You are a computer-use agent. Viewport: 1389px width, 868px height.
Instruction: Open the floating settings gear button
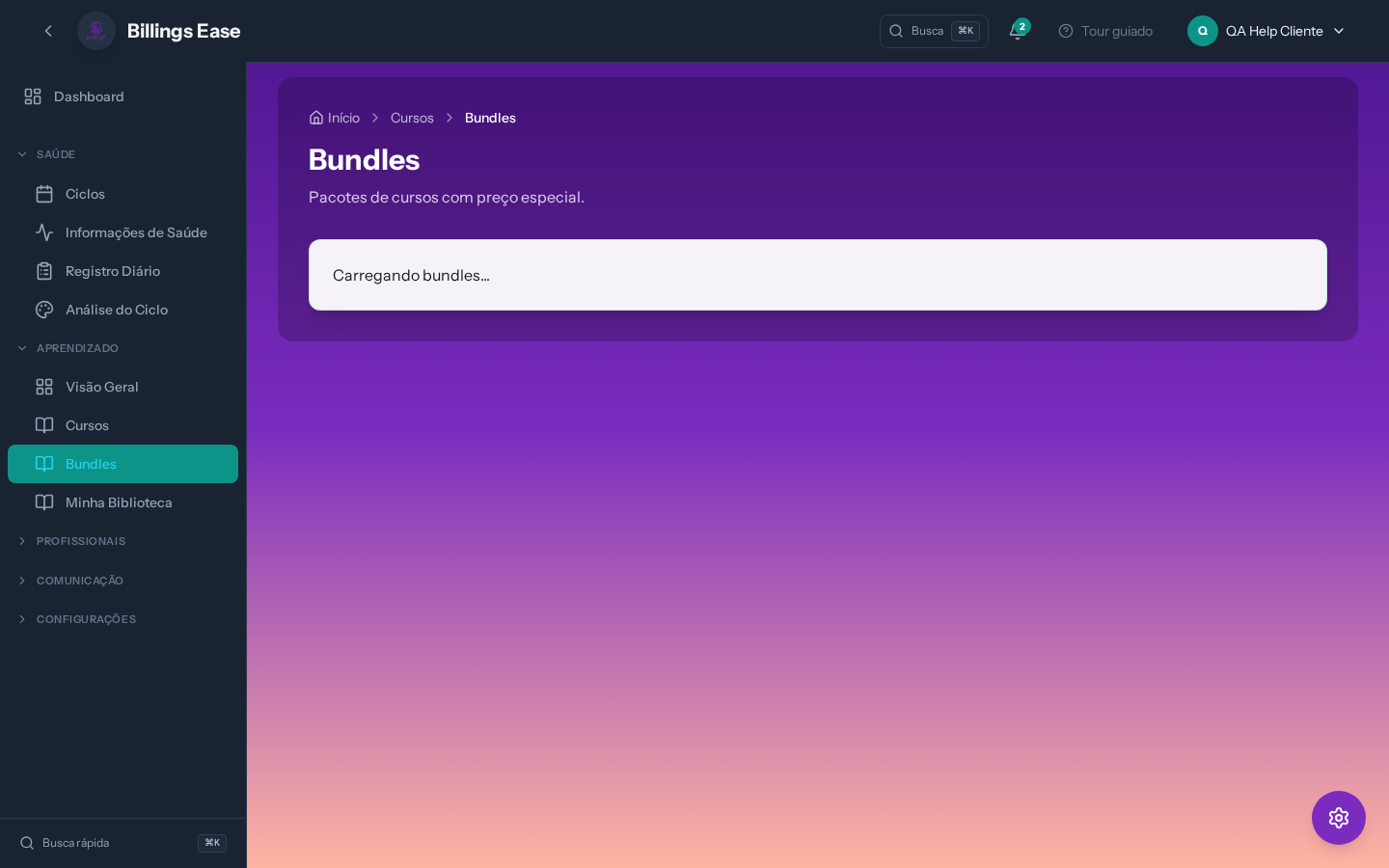(x=1338, y=818)
